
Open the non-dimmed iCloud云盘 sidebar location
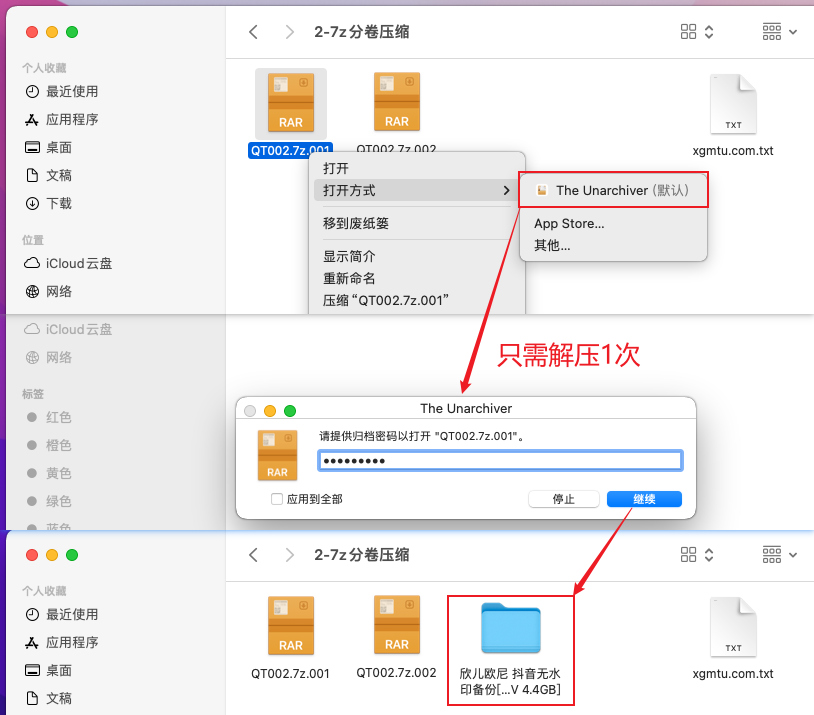(x=68, y=264)
